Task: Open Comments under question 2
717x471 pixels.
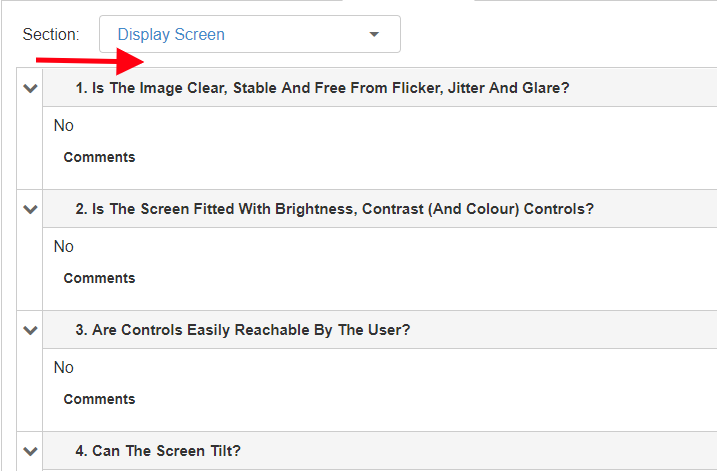Action: [99, 278]
